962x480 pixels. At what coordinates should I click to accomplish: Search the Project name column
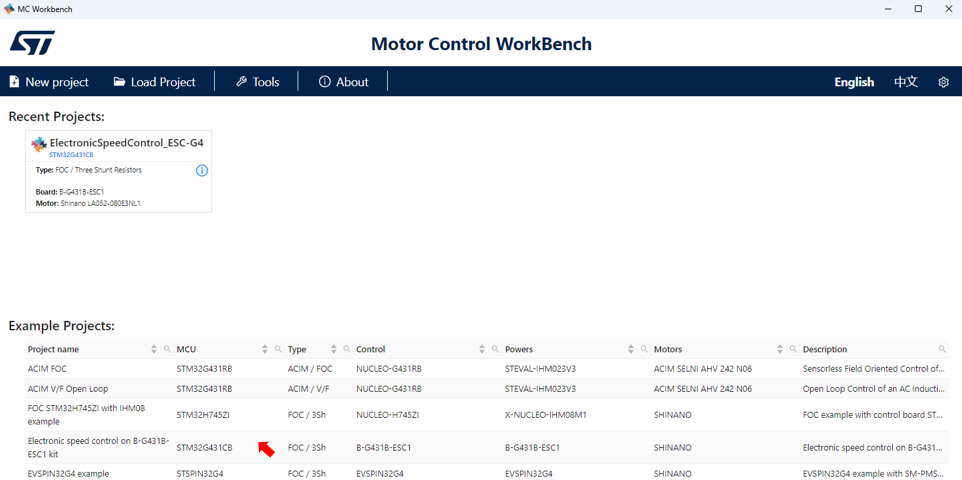coord(167,349)
